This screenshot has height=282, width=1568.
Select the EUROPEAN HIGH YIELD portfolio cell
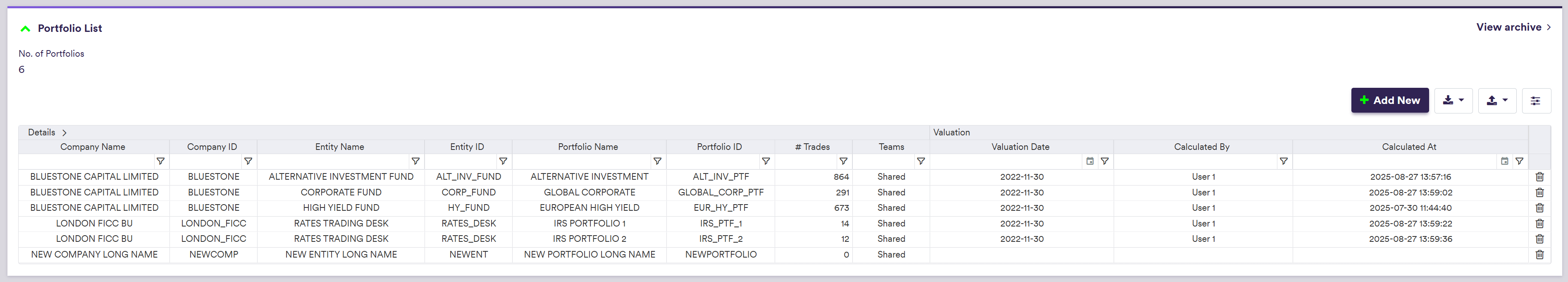click(589, 208)
